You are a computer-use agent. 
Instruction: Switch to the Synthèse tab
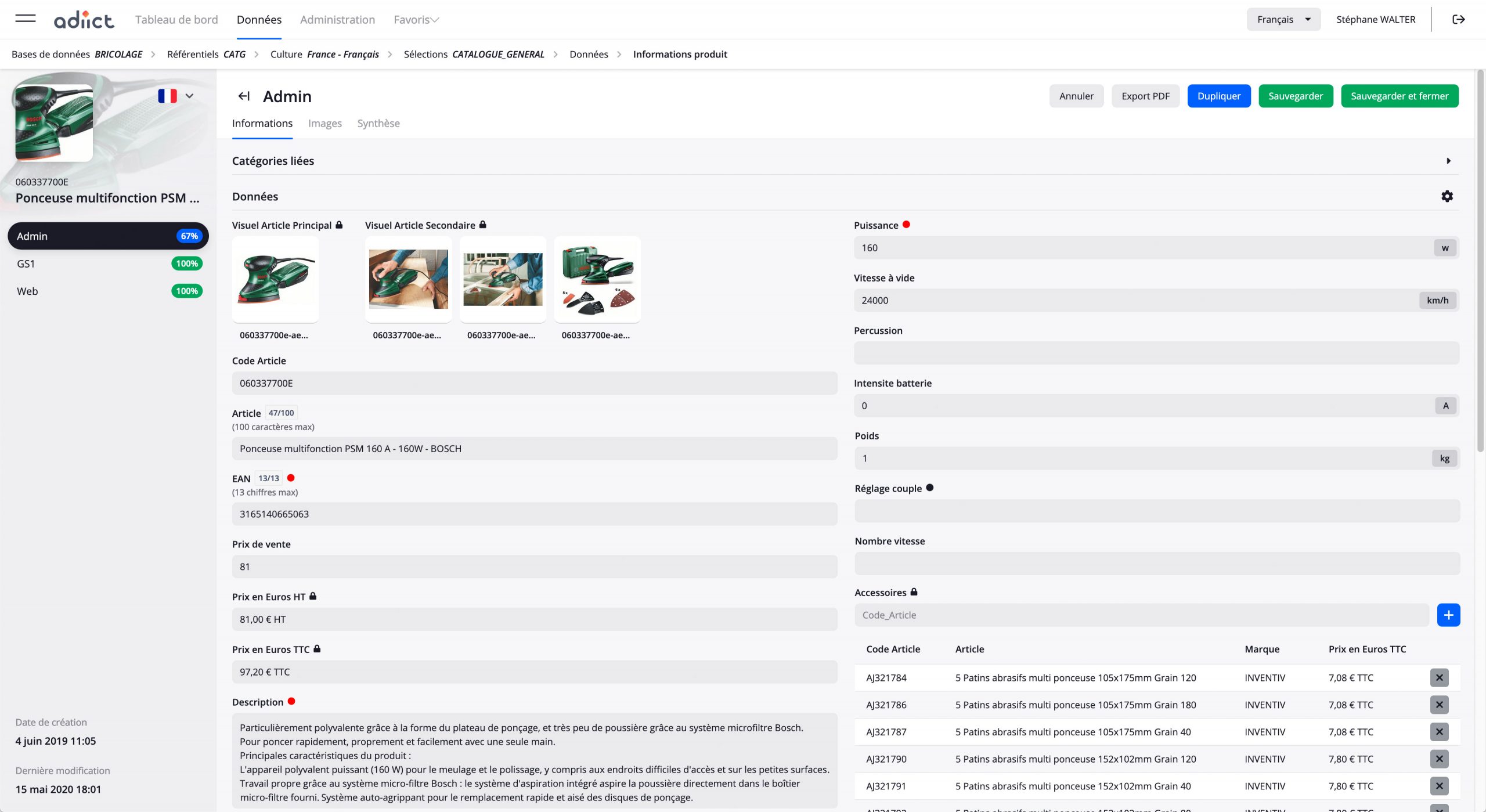[x=378, y=123]
